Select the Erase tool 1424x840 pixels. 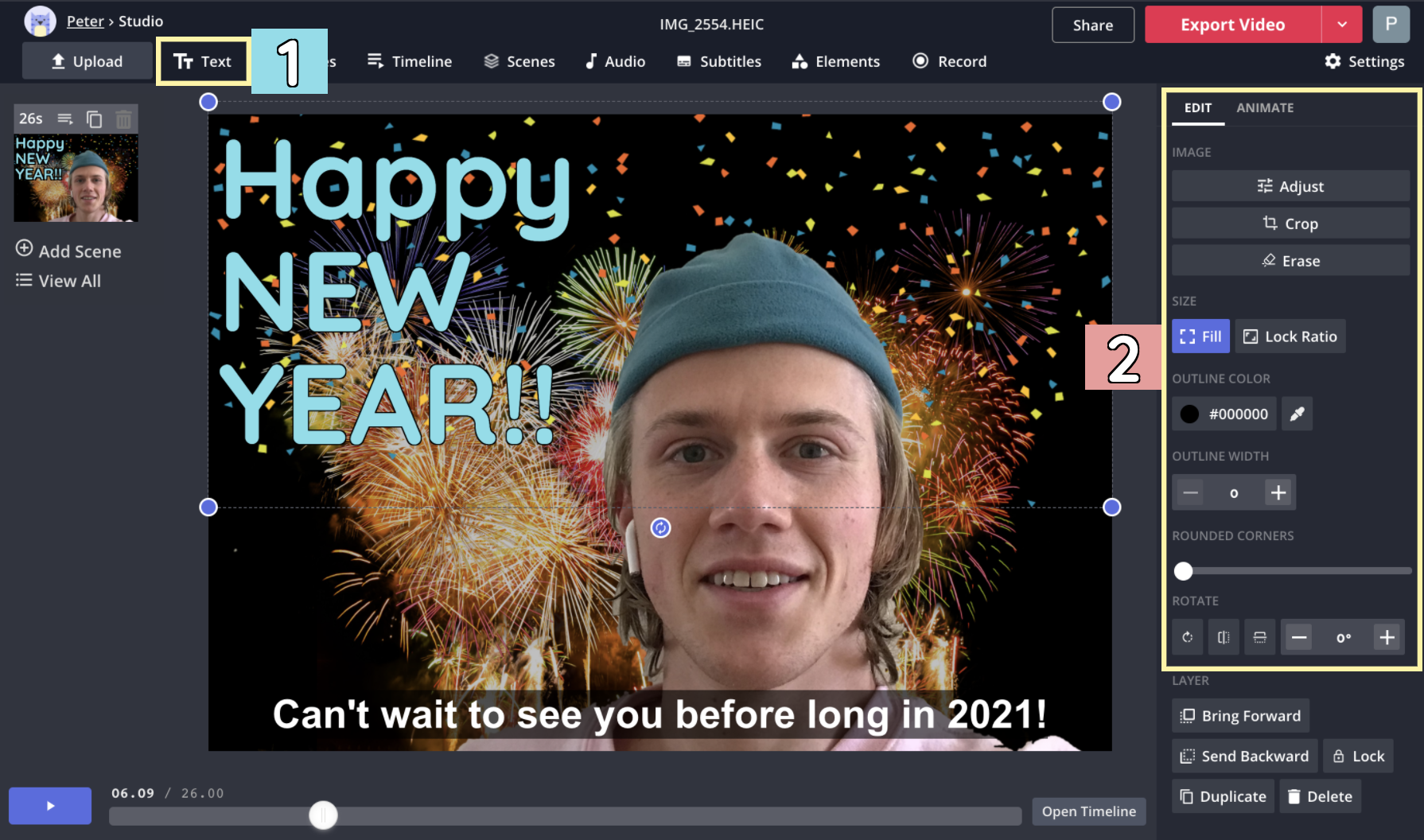[x=1290, y=260]
